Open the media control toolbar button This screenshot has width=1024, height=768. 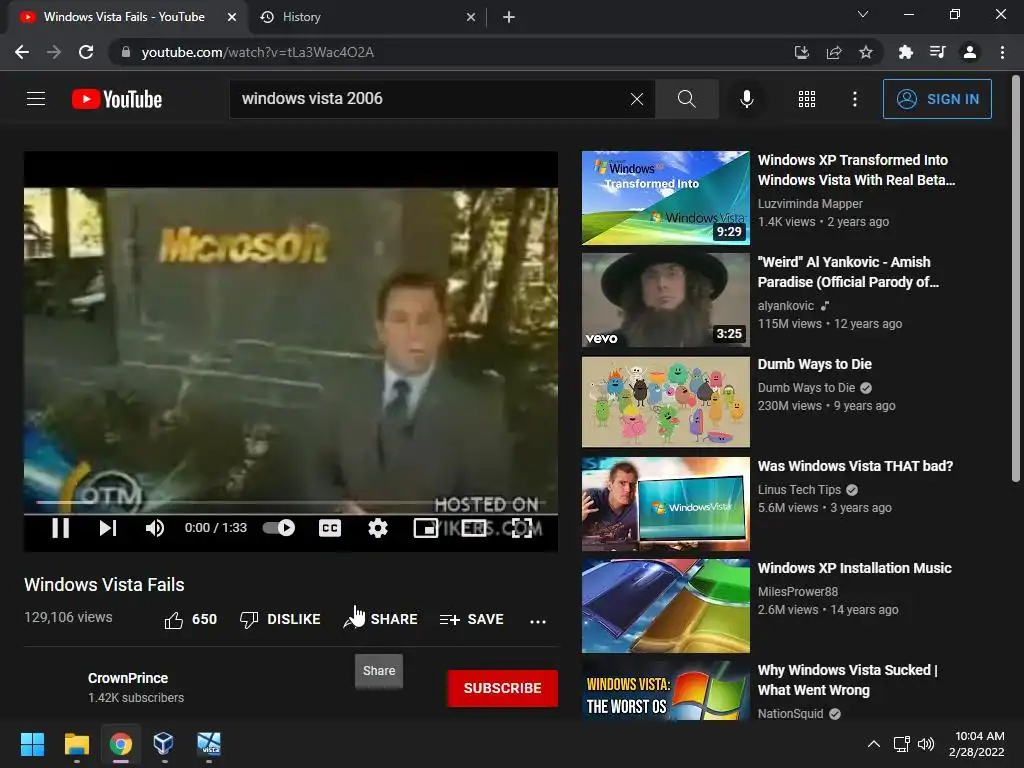[x=938, y=52]
